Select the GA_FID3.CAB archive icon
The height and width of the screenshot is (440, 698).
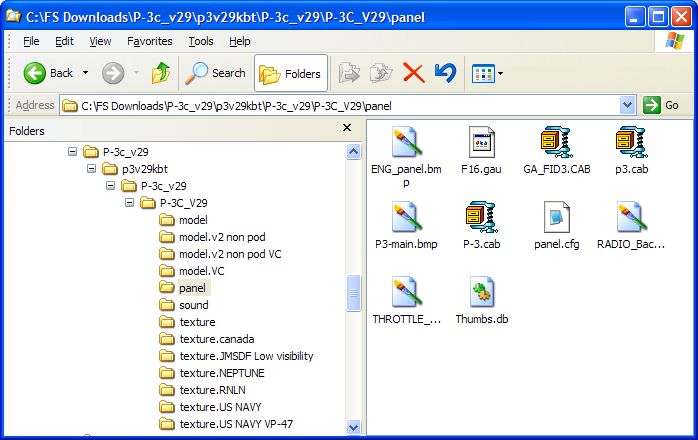(556, 143)
